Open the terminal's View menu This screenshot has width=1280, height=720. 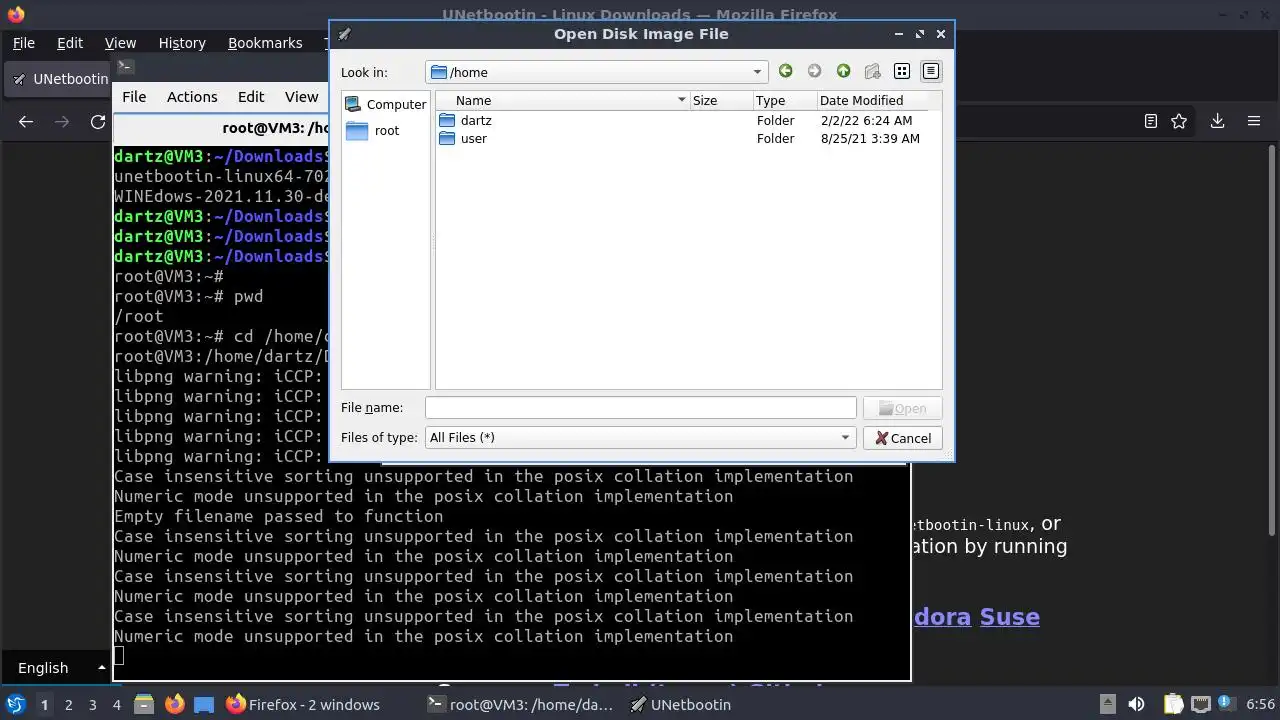click(x=301, y=97)
